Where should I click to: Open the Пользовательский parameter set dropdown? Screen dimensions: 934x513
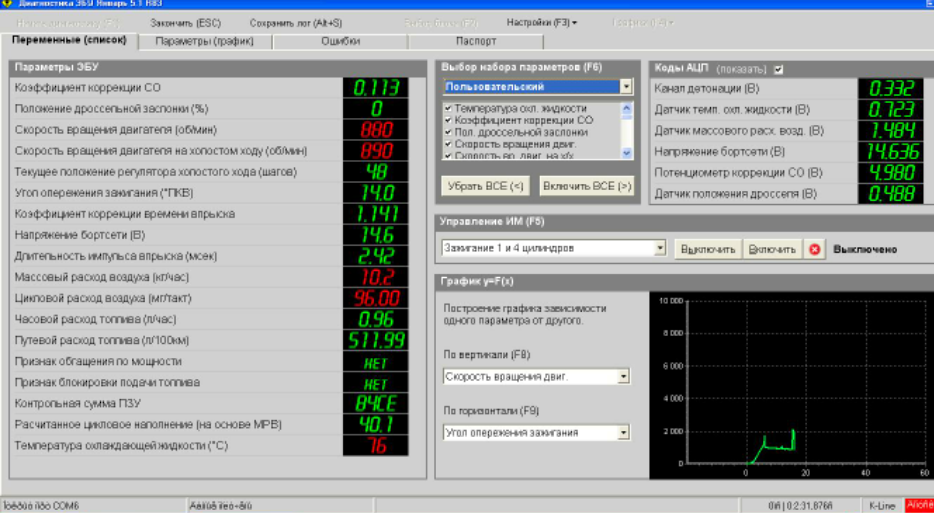coord(626,87)
